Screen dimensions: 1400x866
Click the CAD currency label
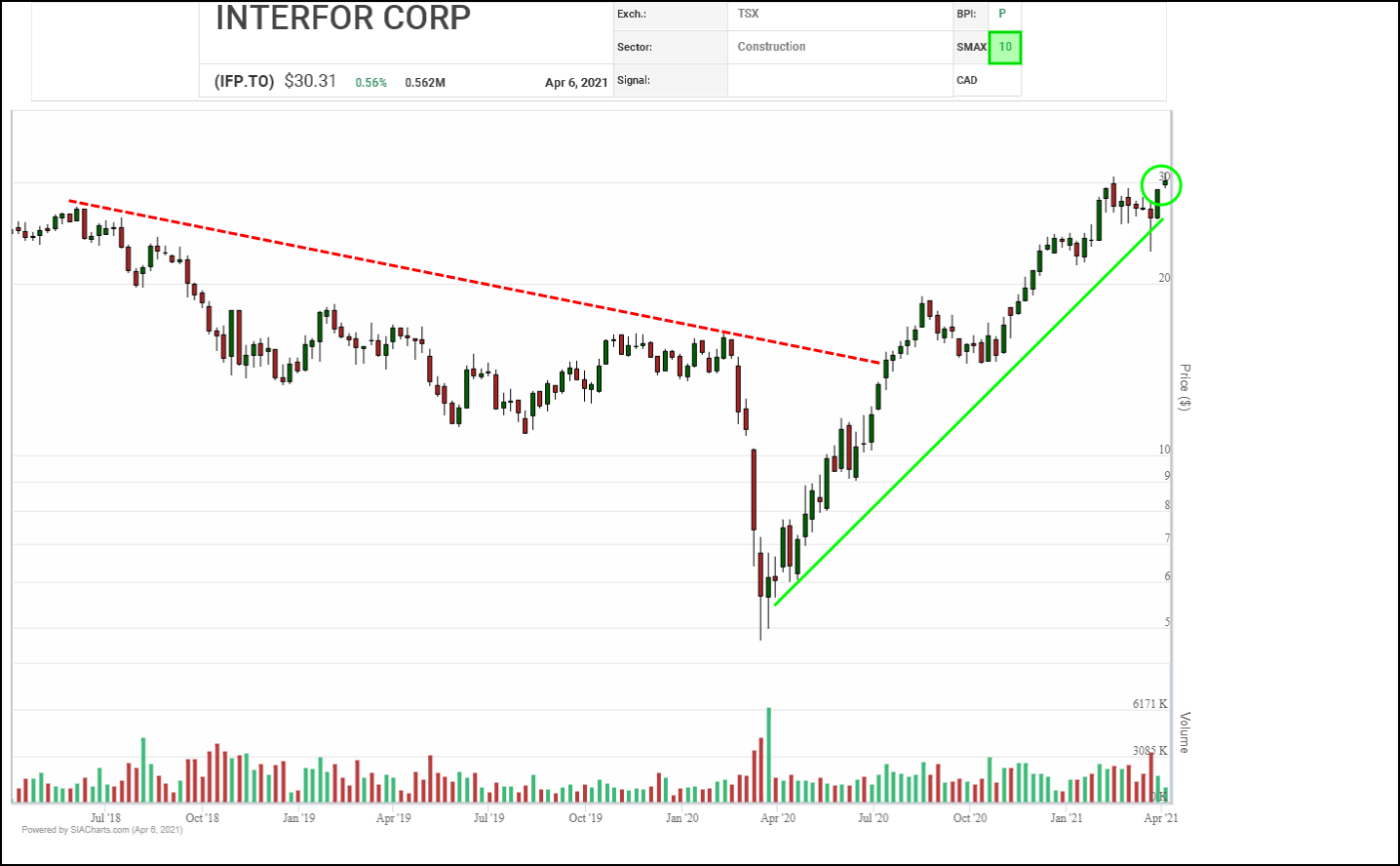(967, 80)
